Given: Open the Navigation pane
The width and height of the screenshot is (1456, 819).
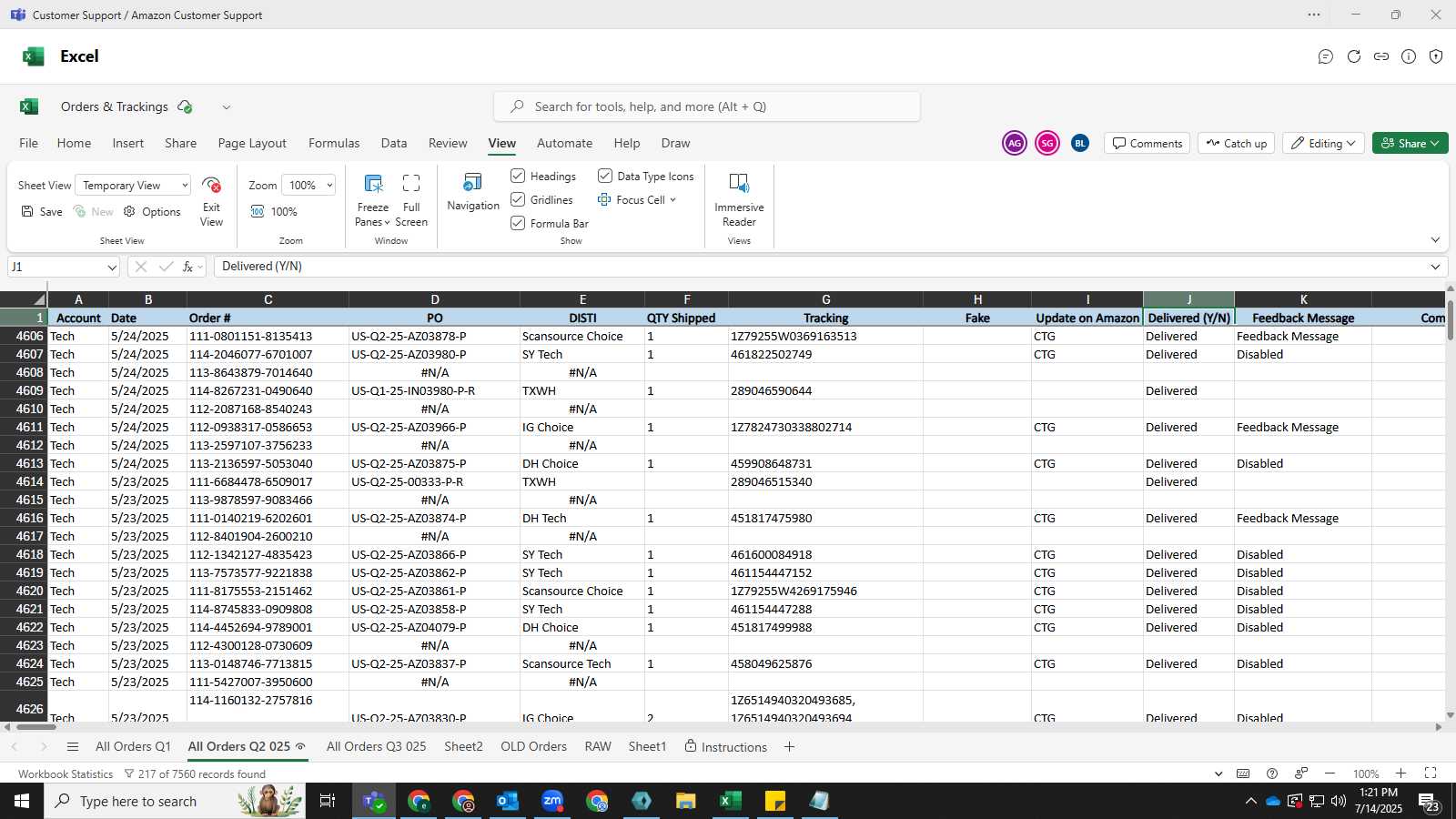Looking at the screenshot, I should (473, 192).
